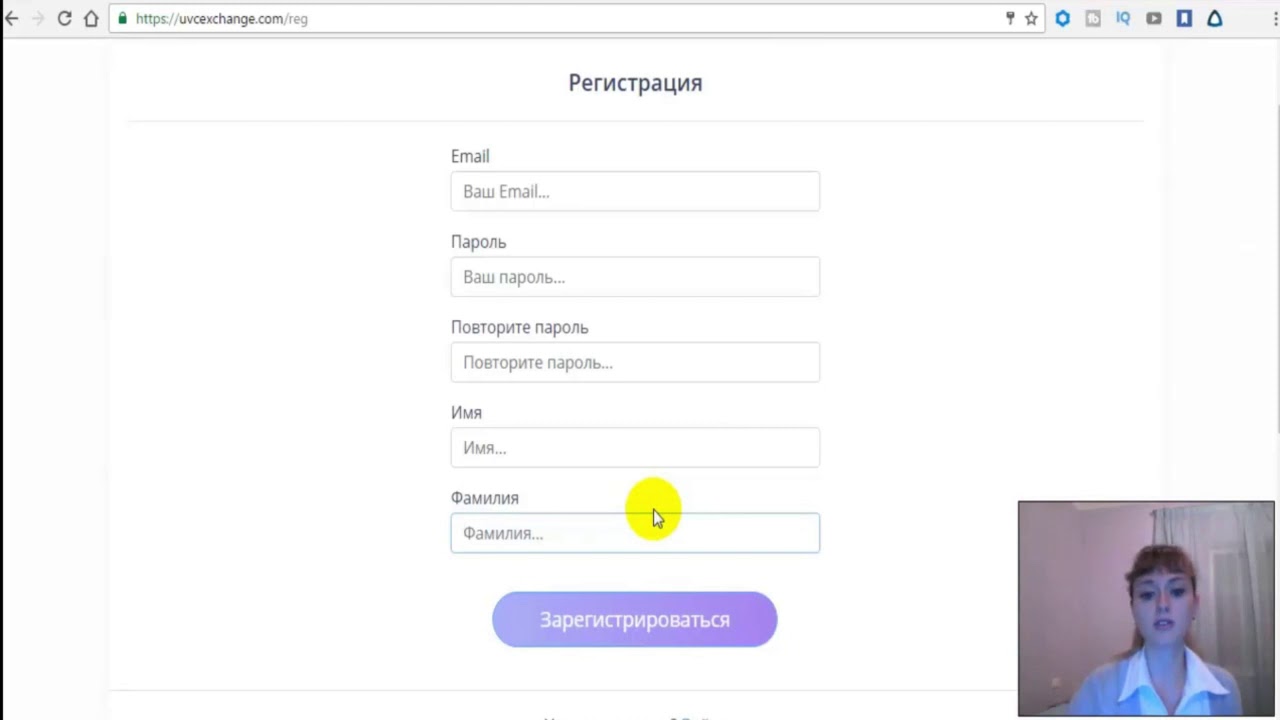Click the dark blue bookmark extension icon
The image size is (1280, 720).
point(1184,18)
